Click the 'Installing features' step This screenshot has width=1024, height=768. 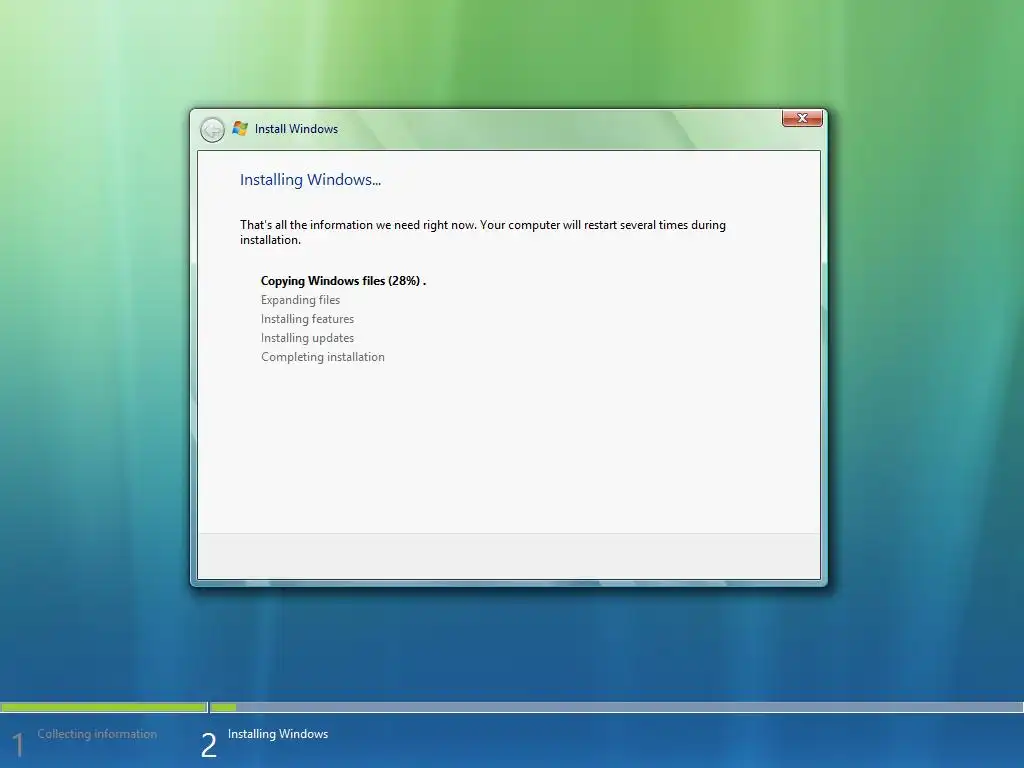click(x=308, y=319)
